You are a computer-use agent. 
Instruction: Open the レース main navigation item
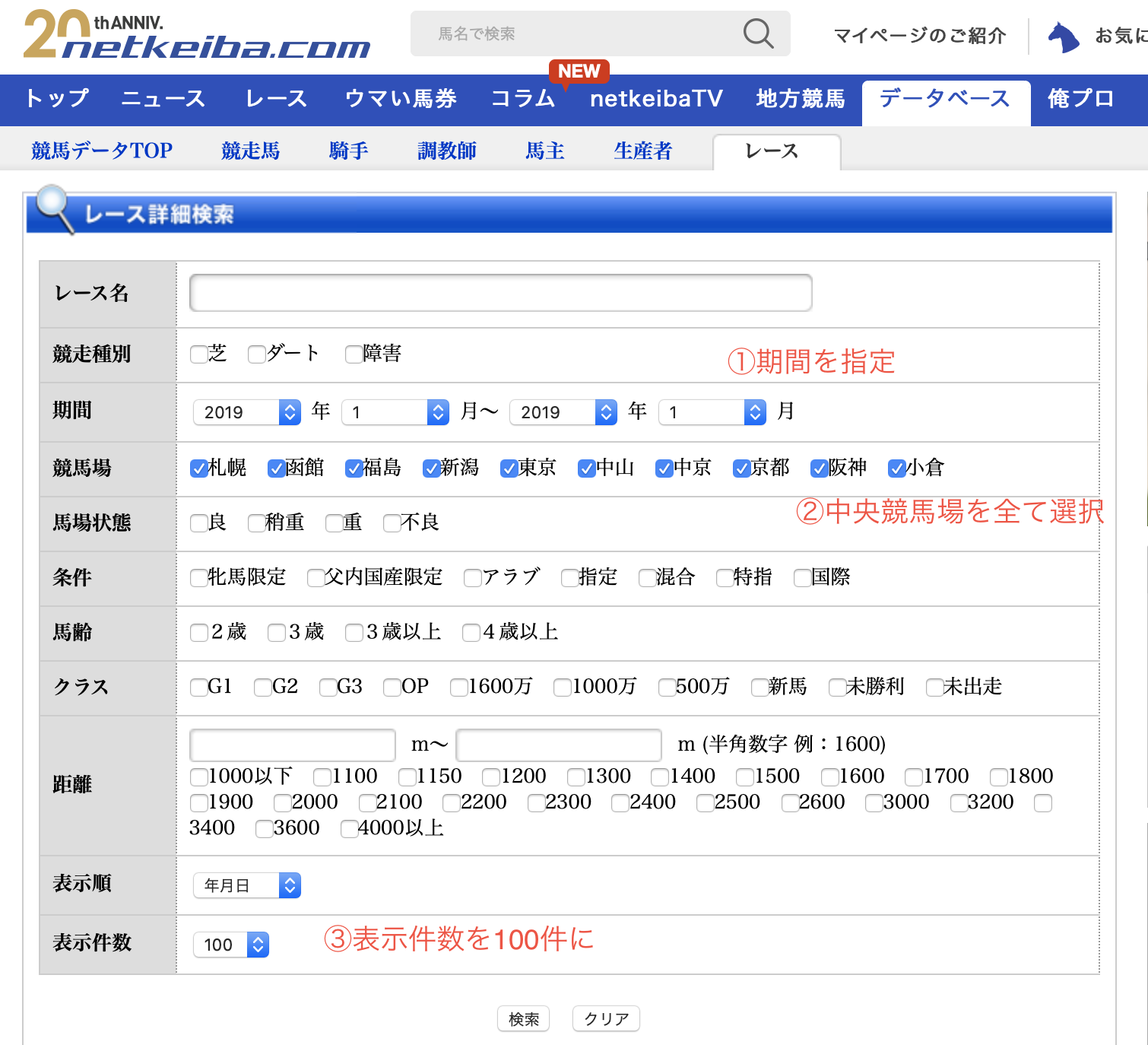coord(276,99)
